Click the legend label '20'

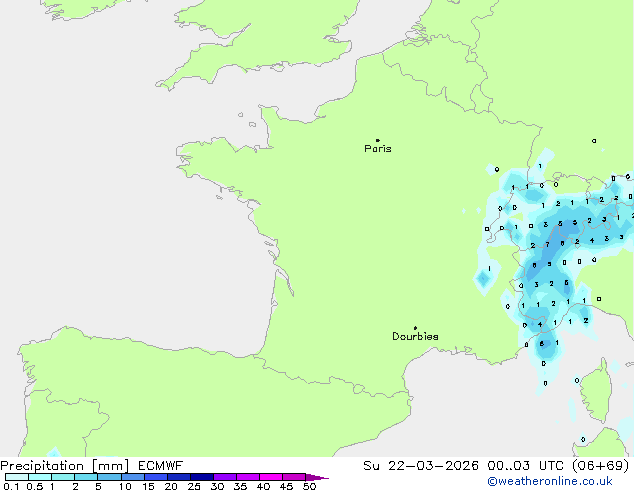(171, 486)
